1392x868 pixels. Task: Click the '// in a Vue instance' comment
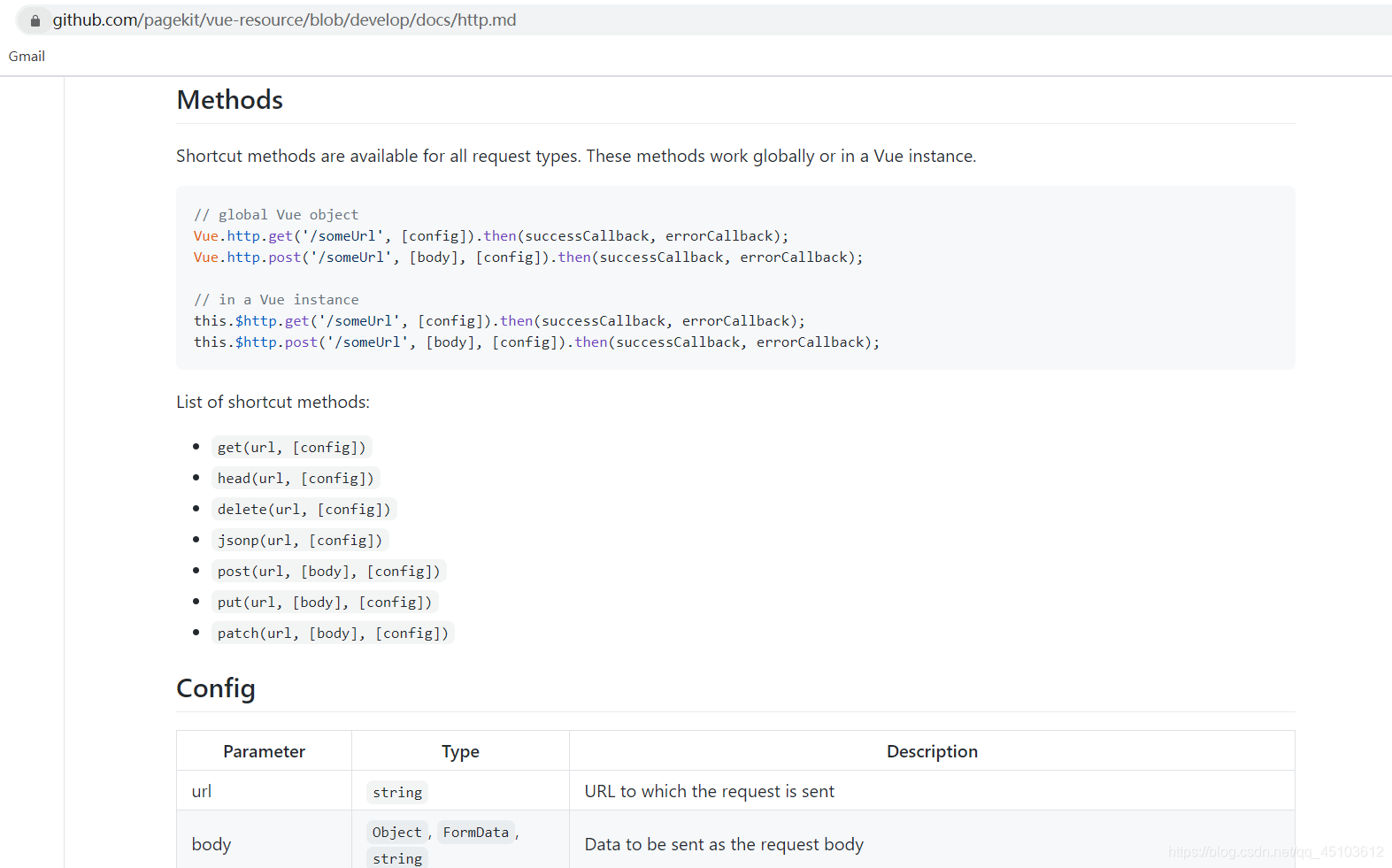pos(276,300)
